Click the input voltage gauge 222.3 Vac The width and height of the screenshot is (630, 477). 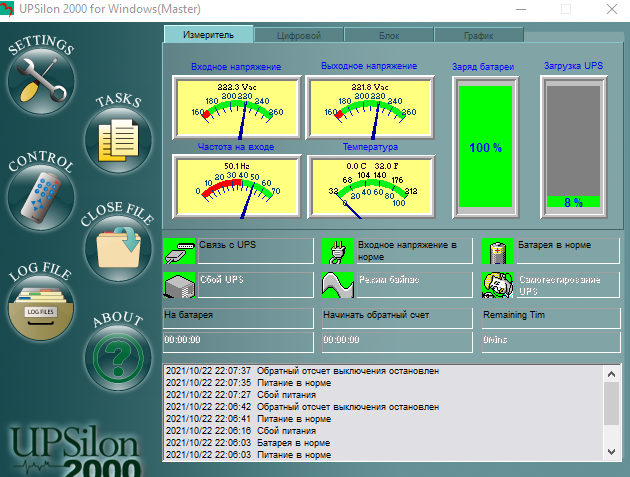click(x=237, y=107)
